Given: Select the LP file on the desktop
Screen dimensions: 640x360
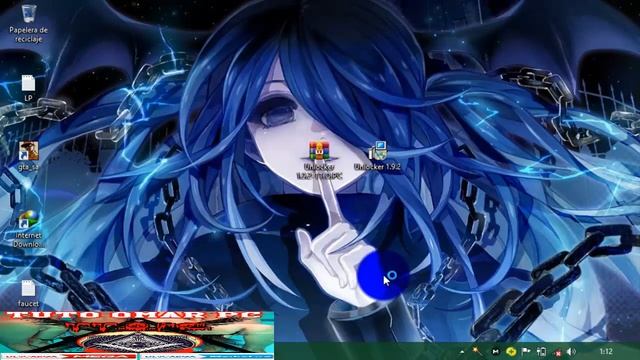Looking at the screenshot, I should [28, 88].
